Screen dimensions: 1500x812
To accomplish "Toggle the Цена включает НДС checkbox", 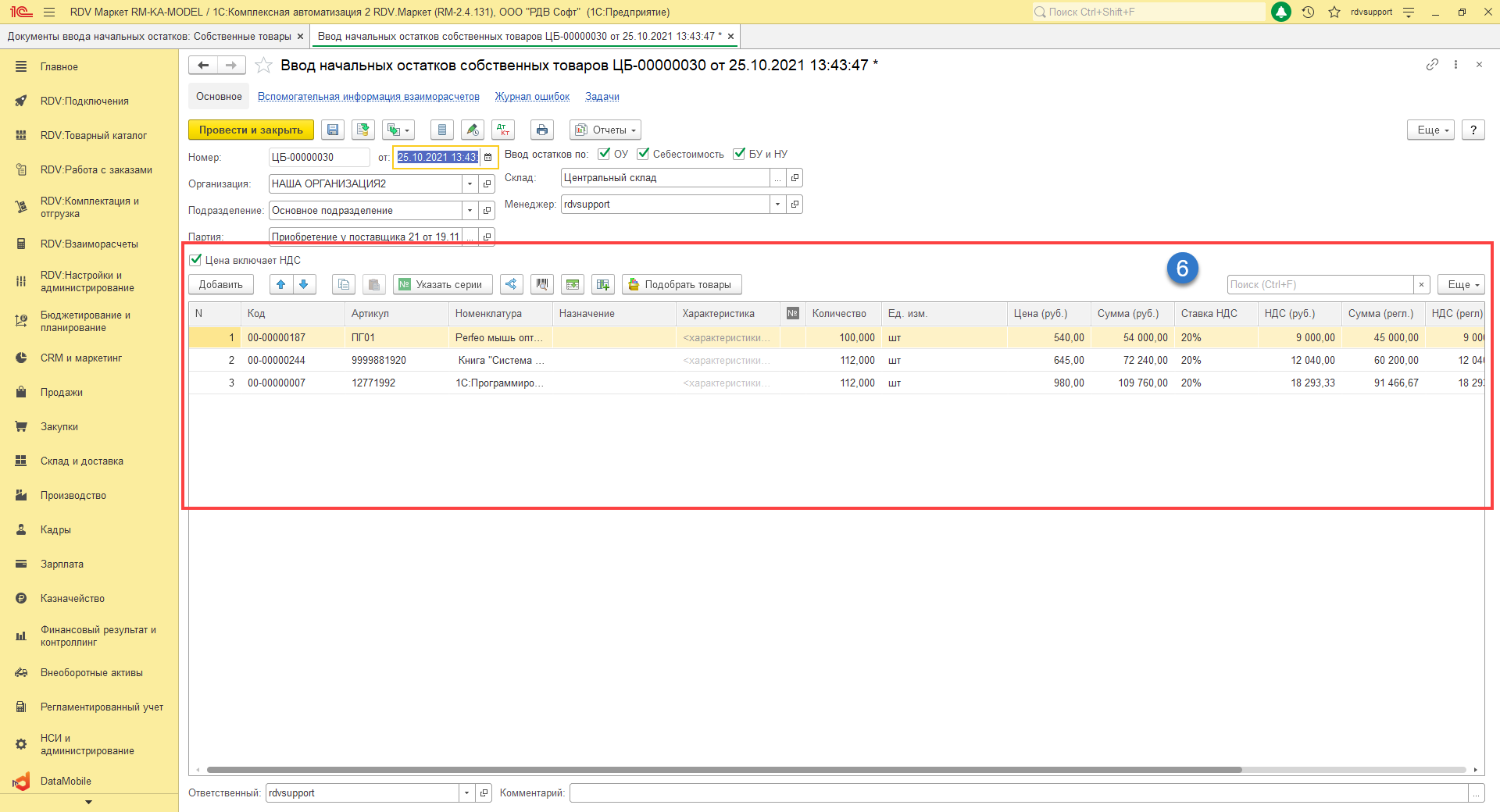I will [196, 260].
